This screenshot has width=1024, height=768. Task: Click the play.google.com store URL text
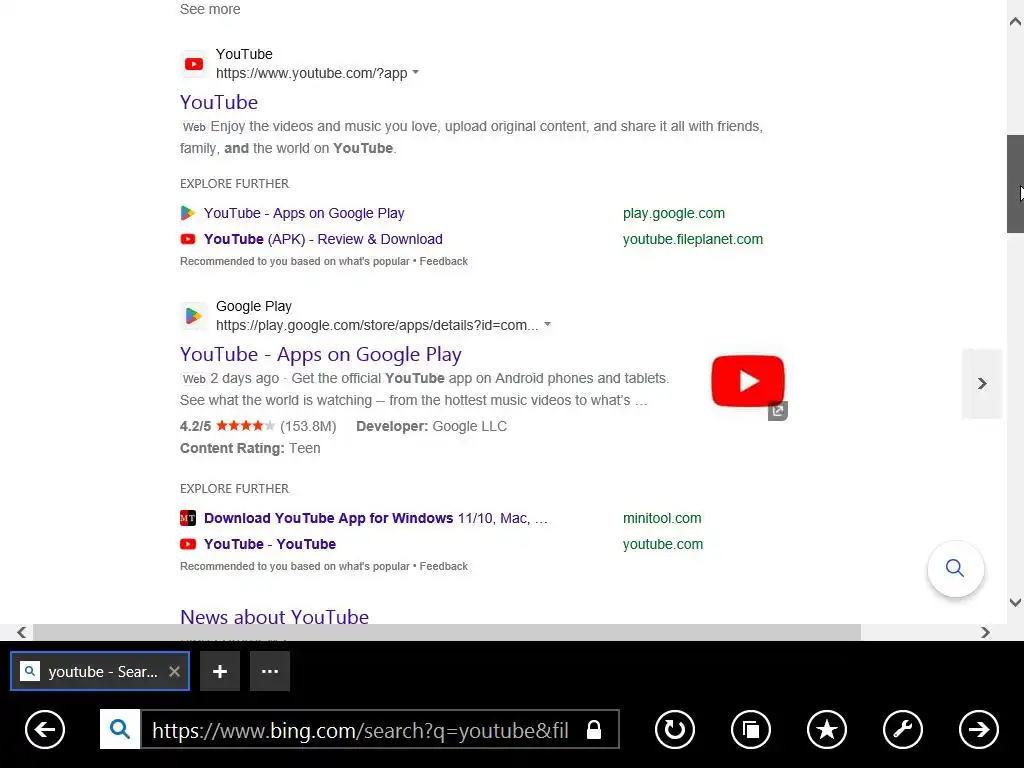tap(377, 325)
